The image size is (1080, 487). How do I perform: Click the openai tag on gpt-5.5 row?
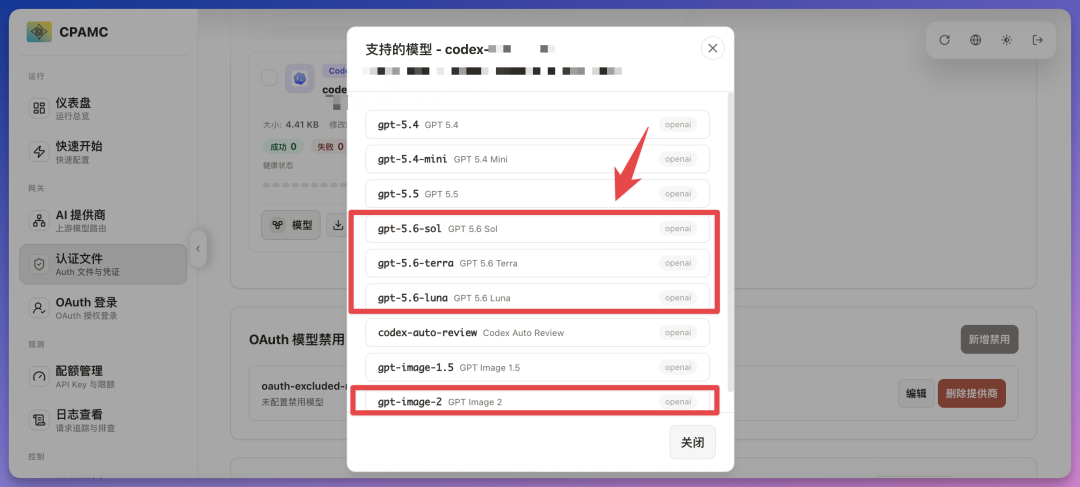[678, 194]
